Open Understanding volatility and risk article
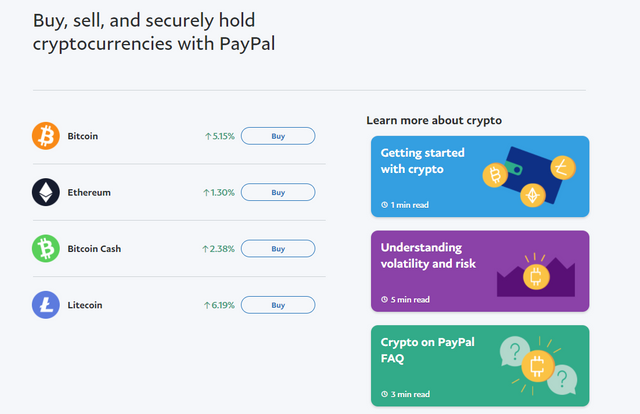The height and width of the screenshot is (414, 640). click(x=480, y=271)
